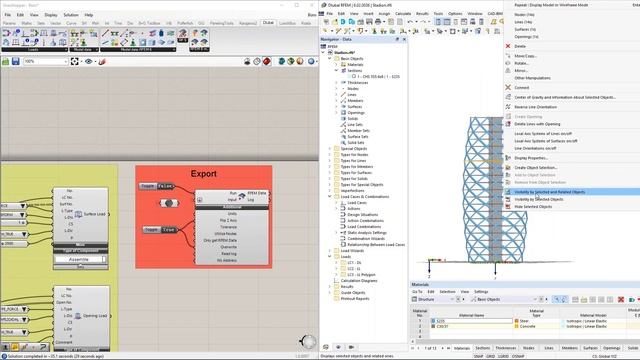Click print icon in RFEM toolbar
640x360 pixels.
[378, 22]
